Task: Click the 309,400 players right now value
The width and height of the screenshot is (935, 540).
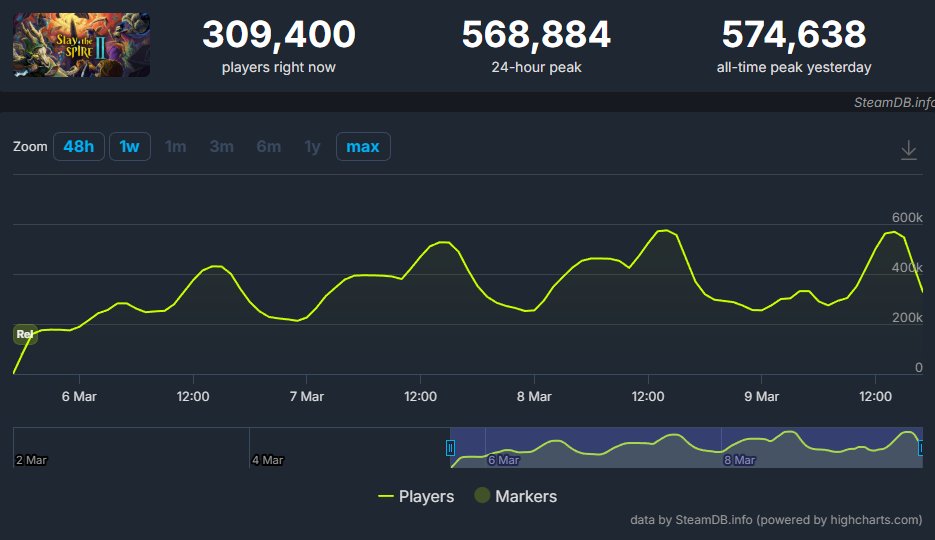Action: point(278,35)
